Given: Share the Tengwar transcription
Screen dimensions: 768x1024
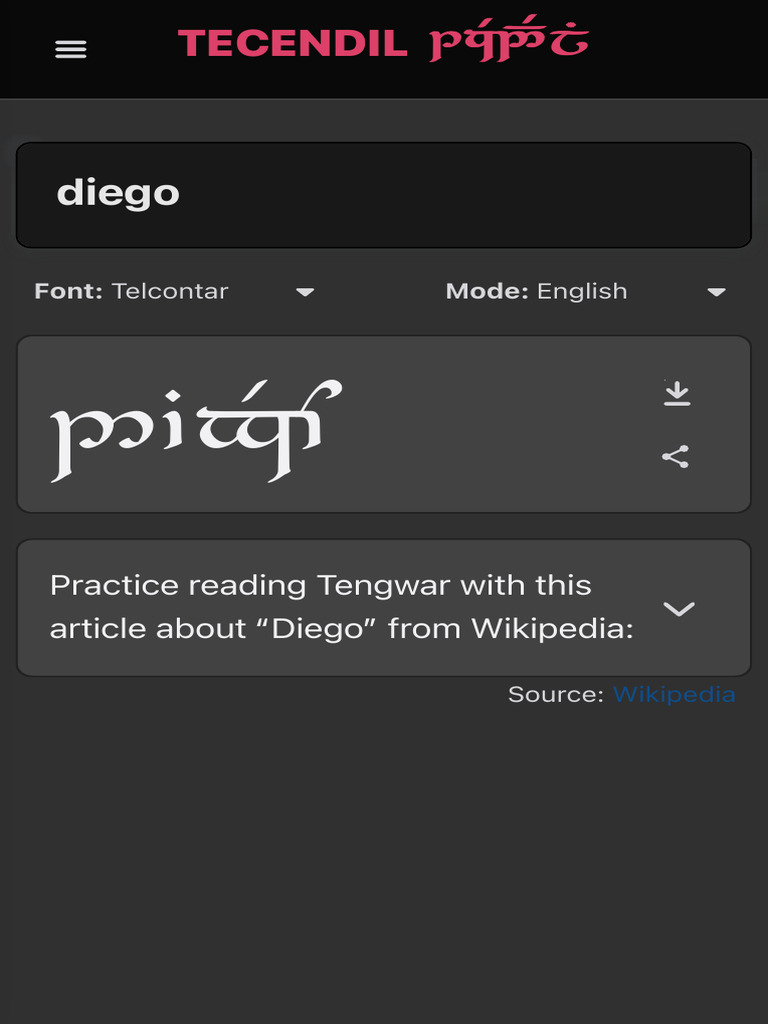Looking at the screenshot, I should [676, 457].
